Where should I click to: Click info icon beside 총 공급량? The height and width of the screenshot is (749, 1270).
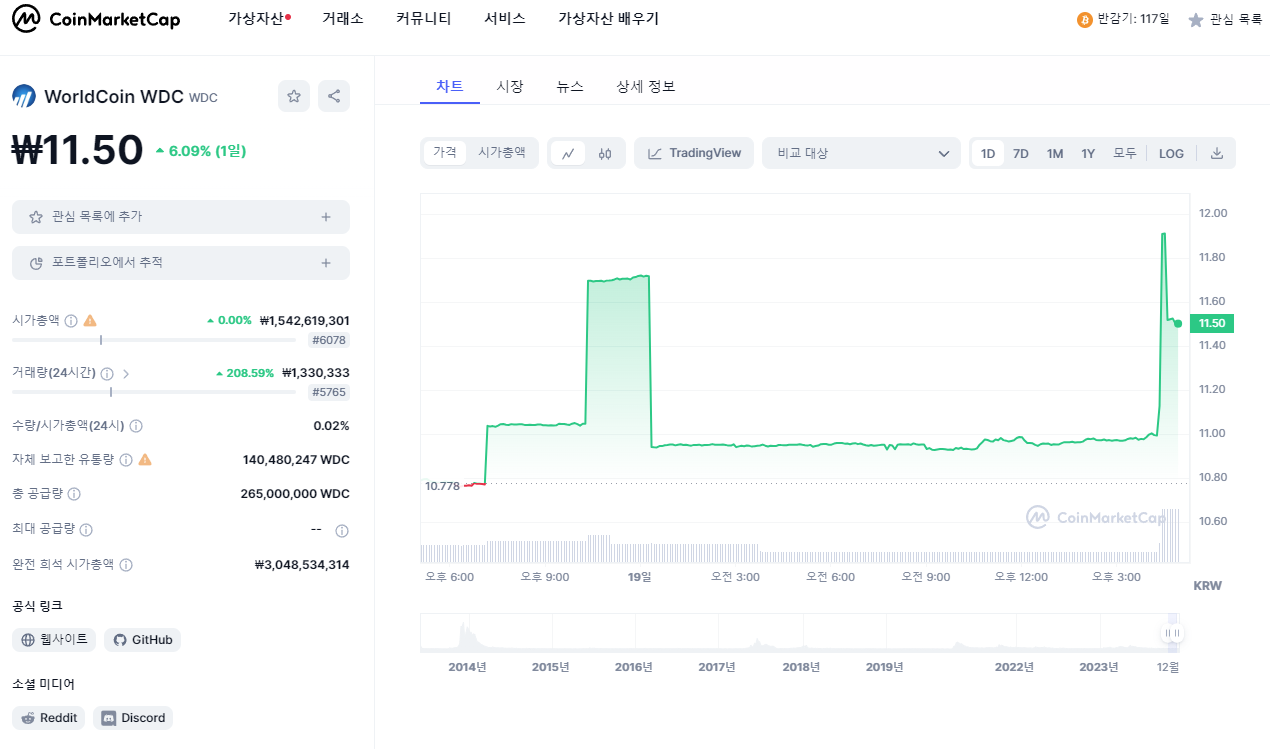(74, 494)
